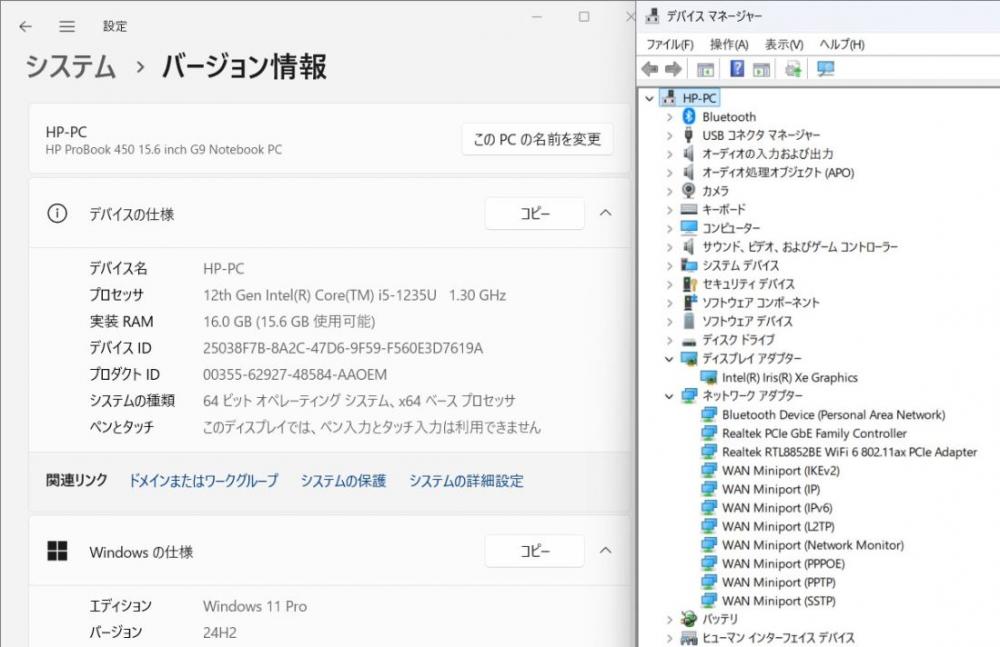
Task: Collapse the デバイスの仕様 section chevron
Action: click(606, 213)
